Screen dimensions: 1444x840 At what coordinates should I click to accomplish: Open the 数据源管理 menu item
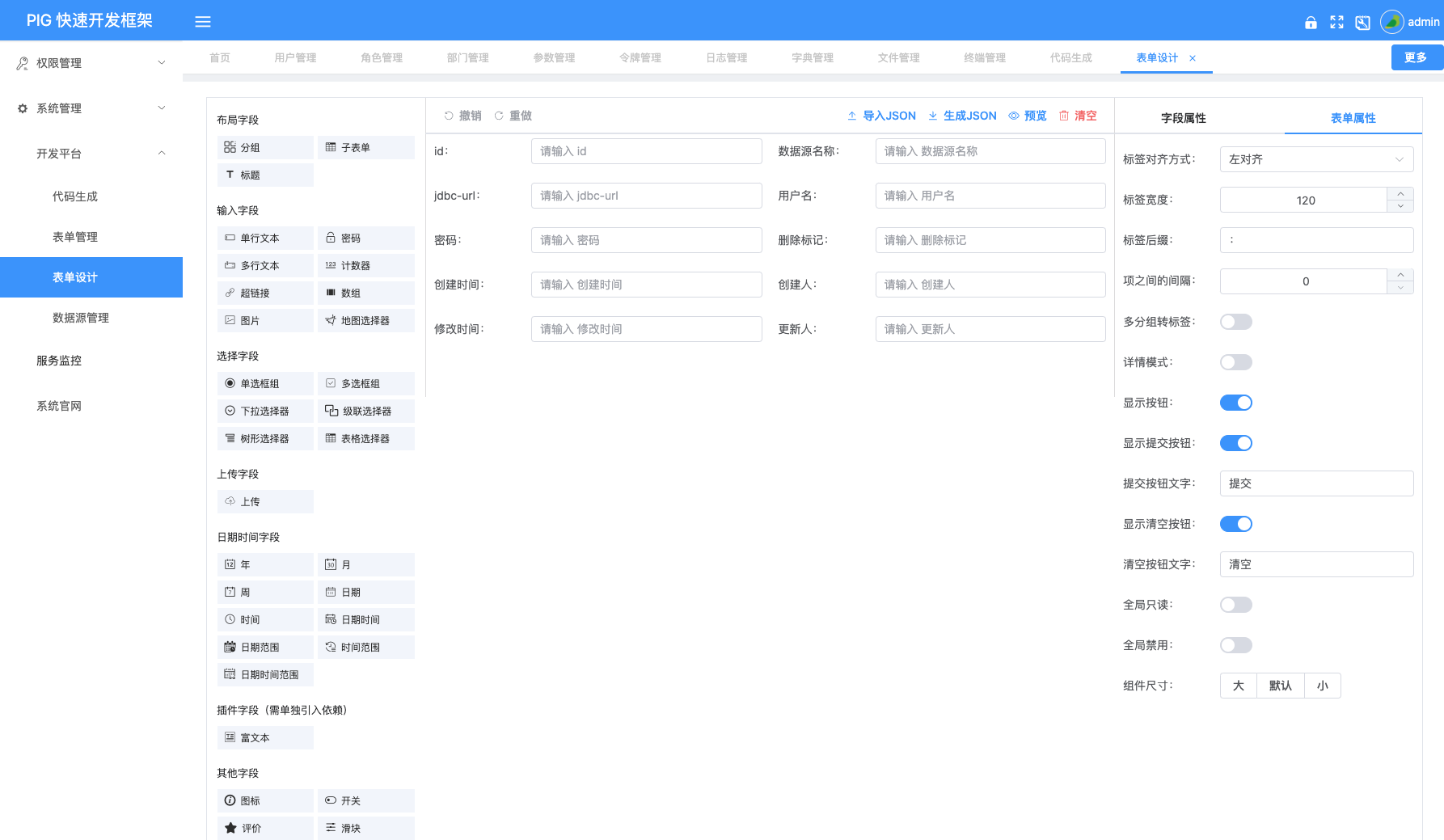click(x=81, y=318)
